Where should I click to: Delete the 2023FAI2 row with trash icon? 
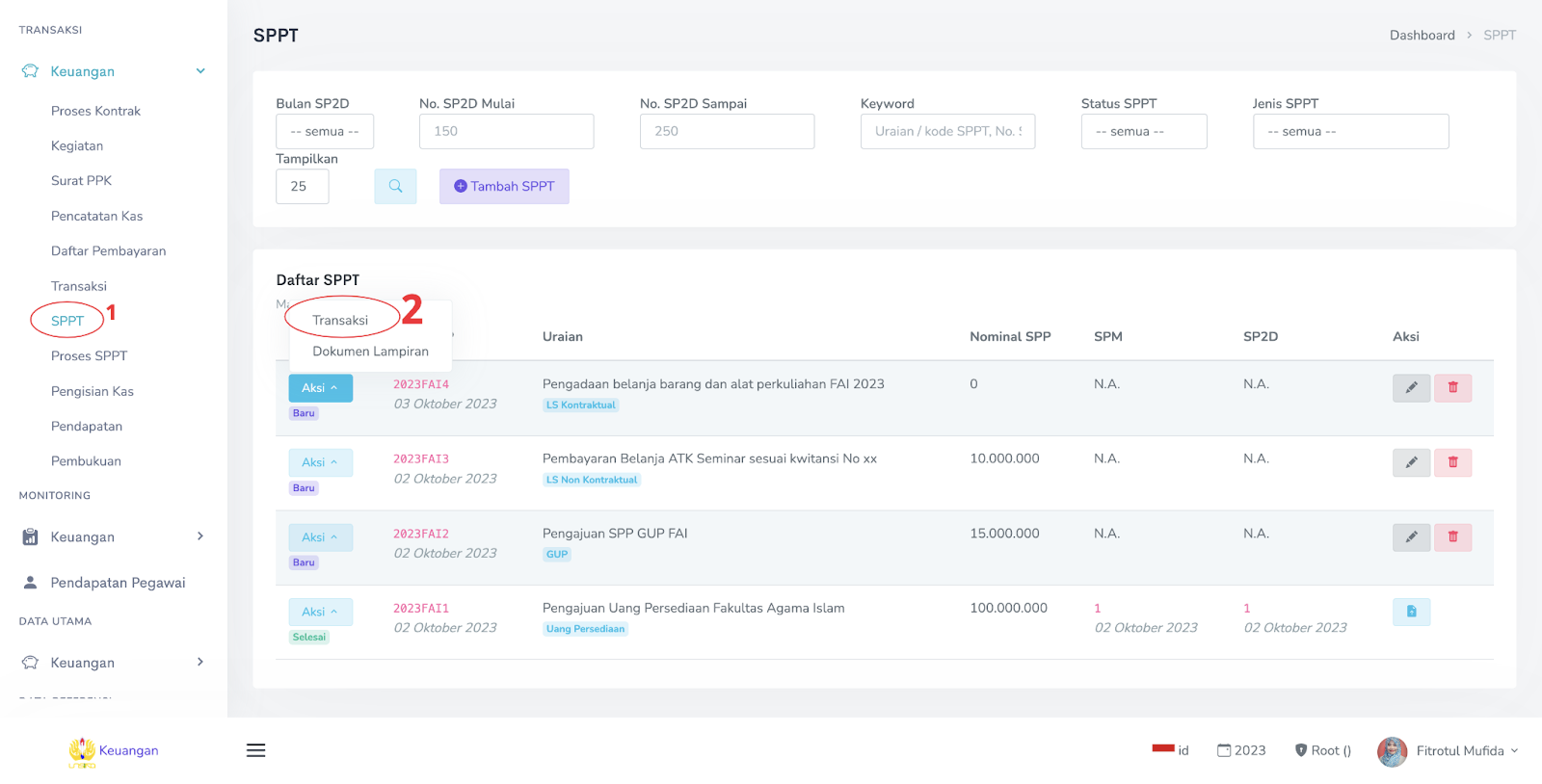[x=1452, y=537]
